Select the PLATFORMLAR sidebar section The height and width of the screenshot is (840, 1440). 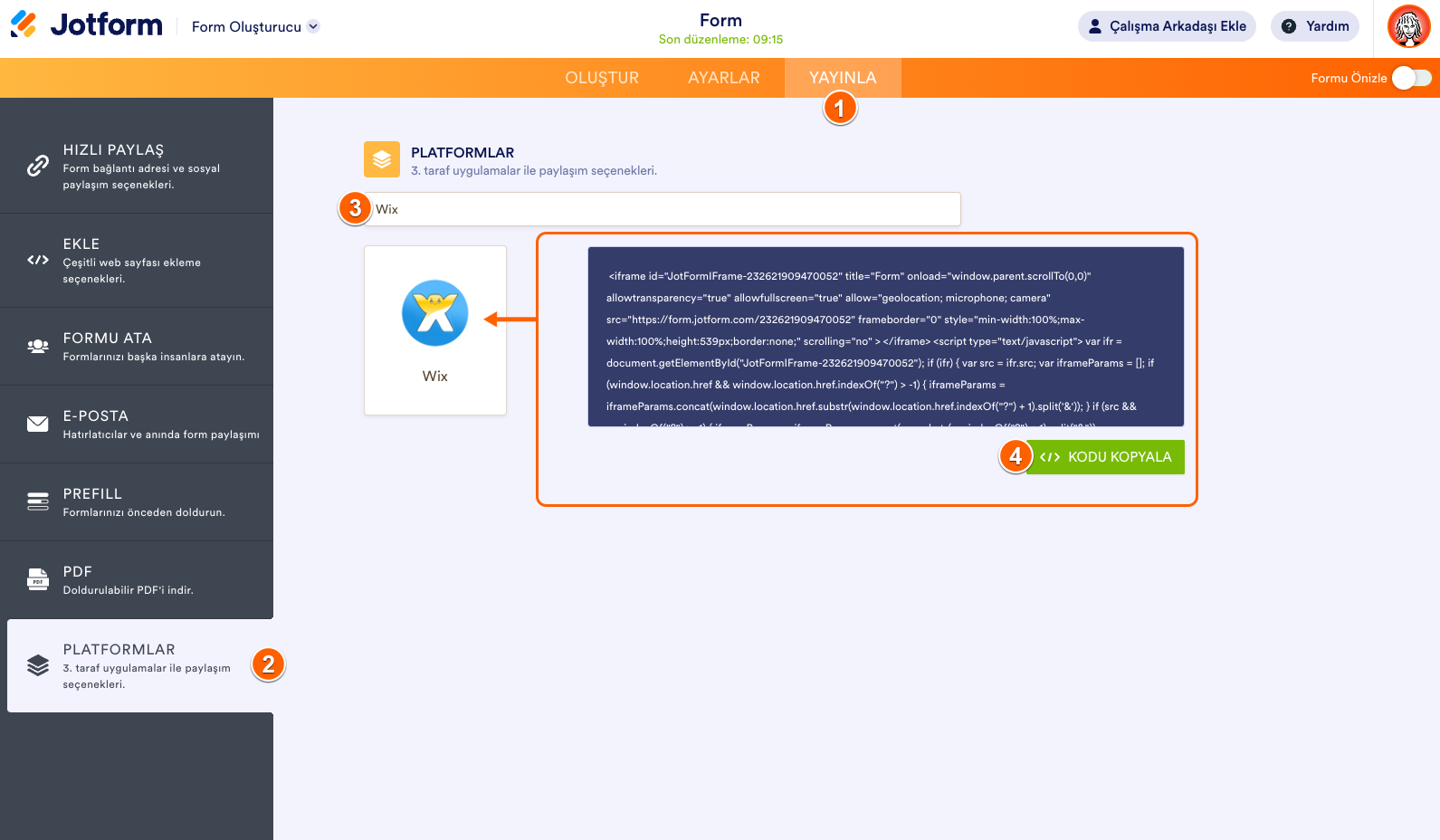(140, 665)
